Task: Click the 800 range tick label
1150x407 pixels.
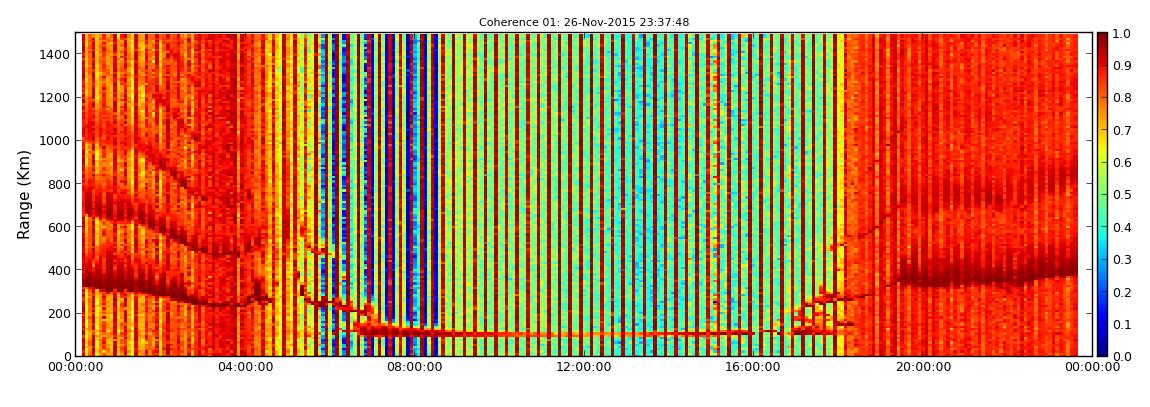Action: pos(59,184)
